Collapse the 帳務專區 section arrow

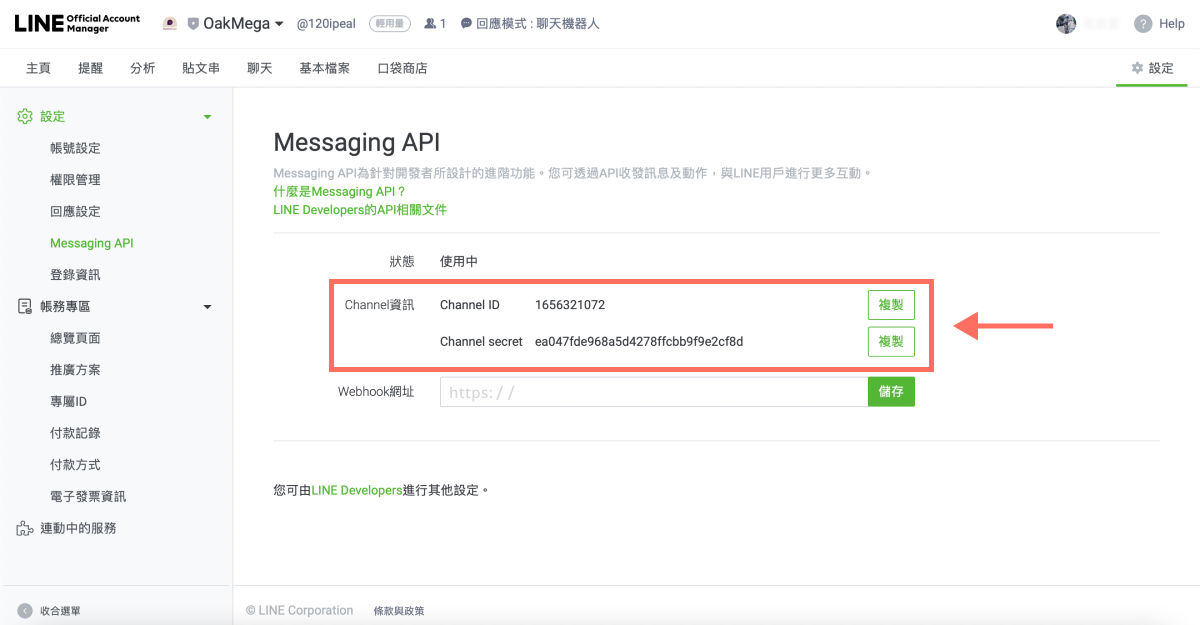coord(208,307)
